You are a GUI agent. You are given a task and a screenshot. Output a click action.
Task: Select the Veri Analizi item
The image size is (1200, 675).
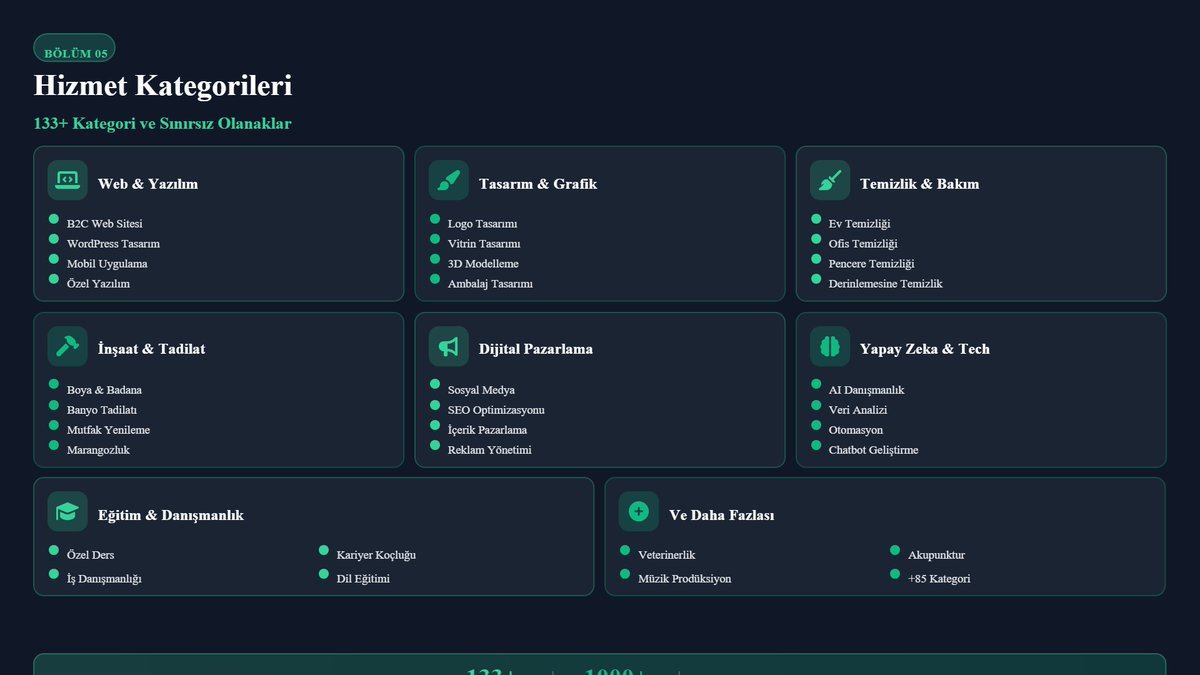pos(858,410)
